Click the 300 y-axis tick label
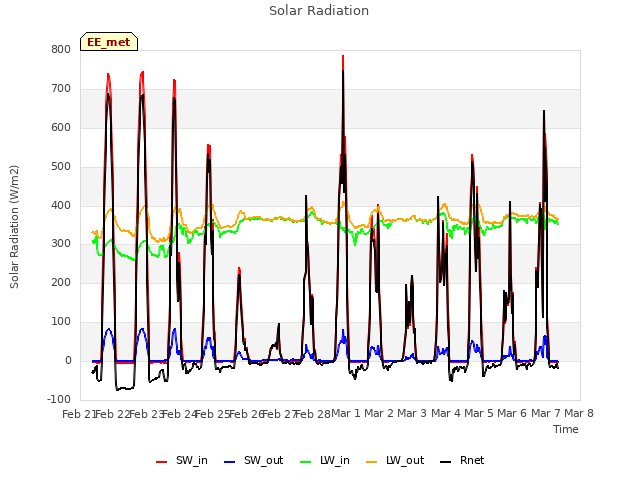The width and height of the screenshot is (640, 480). [x=61, y=243]
